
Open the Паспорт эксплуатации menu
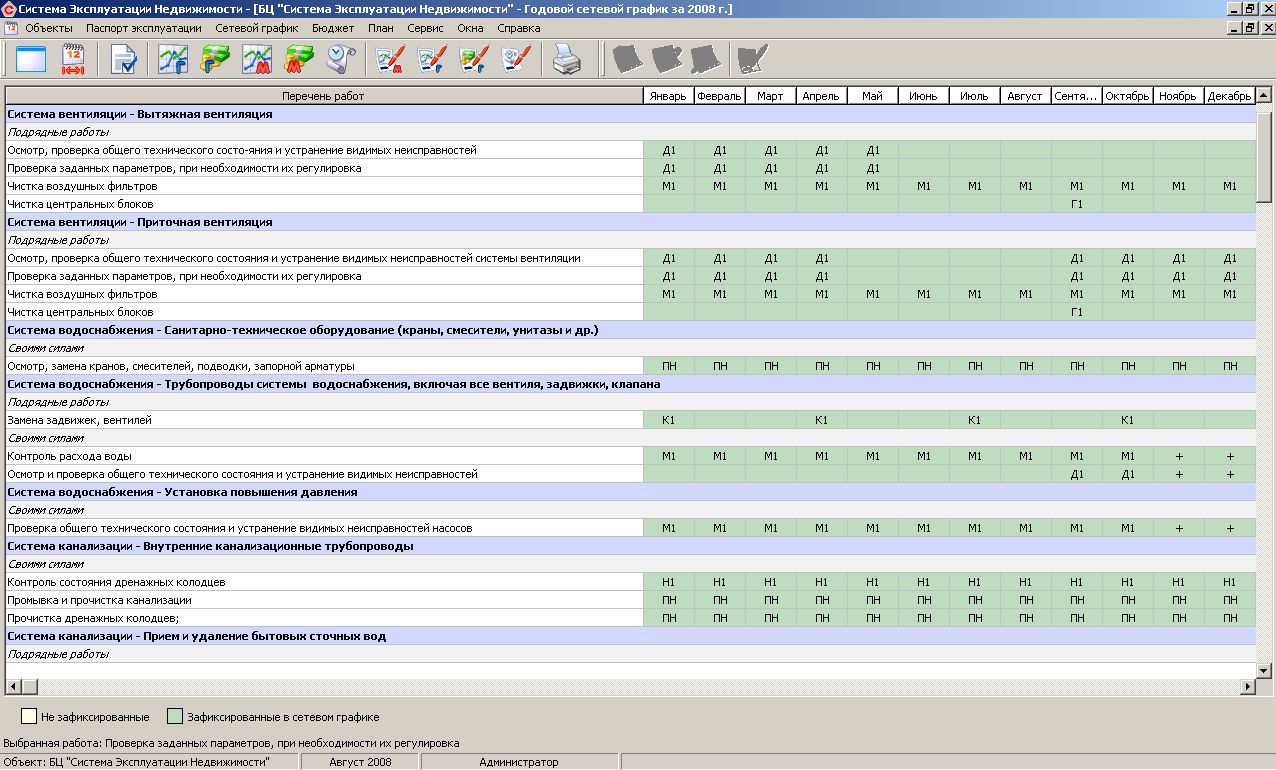144,28
